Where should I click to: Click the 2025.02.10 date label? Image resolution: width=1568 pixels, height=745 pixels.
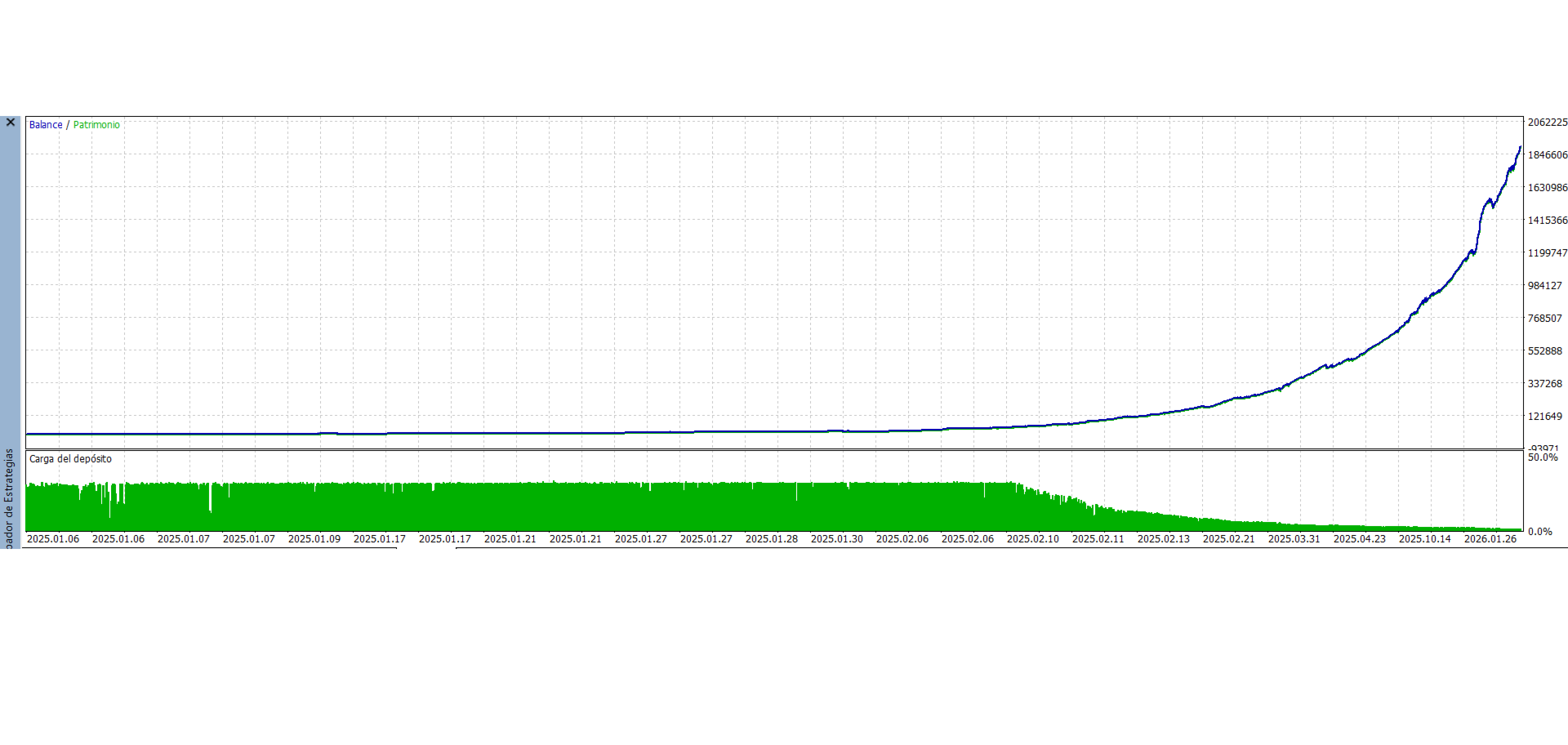tap(1033, 539)
